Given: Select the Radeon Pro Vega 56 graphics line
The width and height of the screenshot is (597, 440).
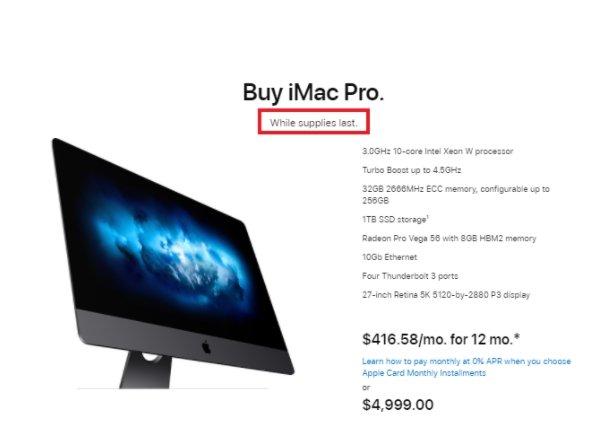Looking at the screenshot, I should 449,238.
